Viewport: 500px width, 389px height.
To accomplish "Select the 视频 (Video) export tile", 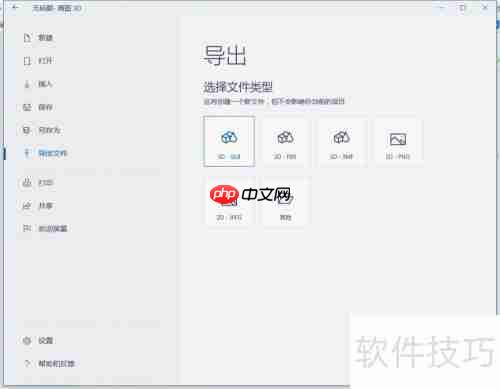I will [285, 203].
